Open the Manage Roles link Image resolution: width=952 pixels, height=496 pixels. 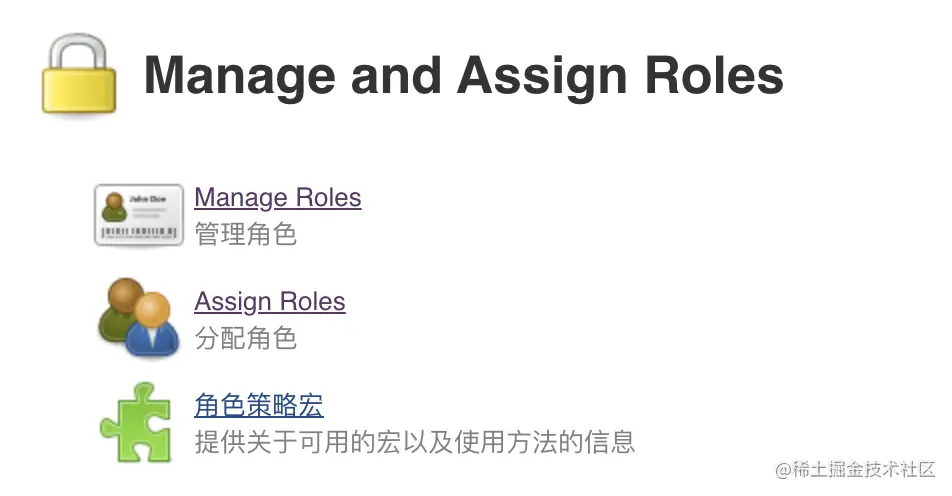click(277, 198)
